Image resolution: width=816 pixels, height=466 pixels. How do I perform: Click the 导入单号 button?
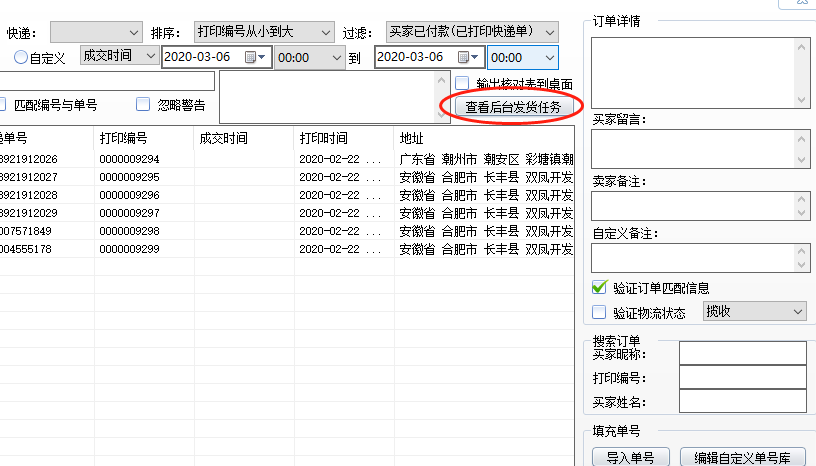coord(630,457)
